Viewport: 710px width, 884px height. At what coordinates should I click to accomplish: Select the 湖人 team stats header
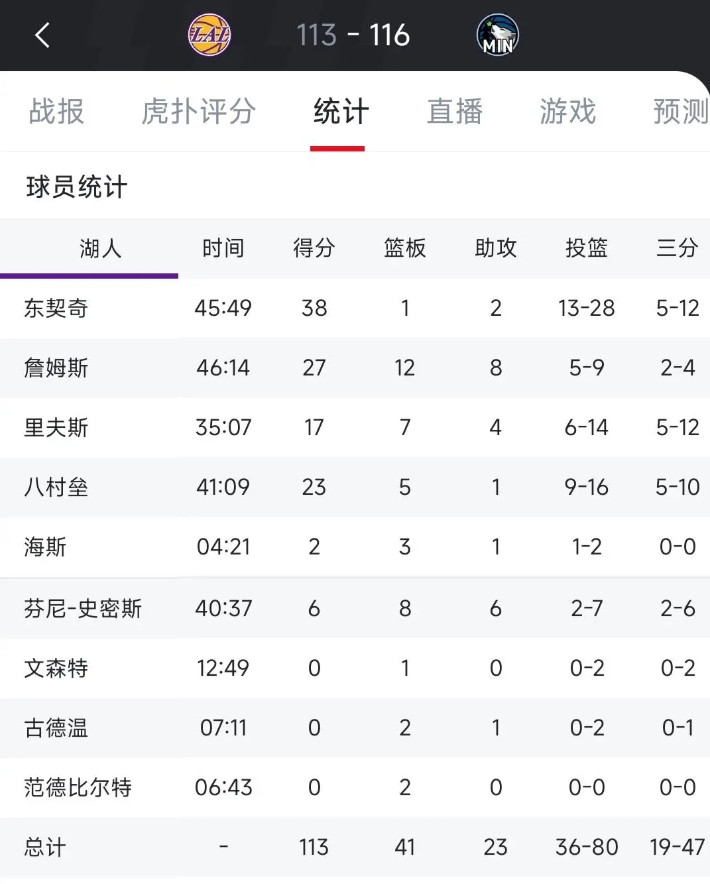(x=101, y=248)
